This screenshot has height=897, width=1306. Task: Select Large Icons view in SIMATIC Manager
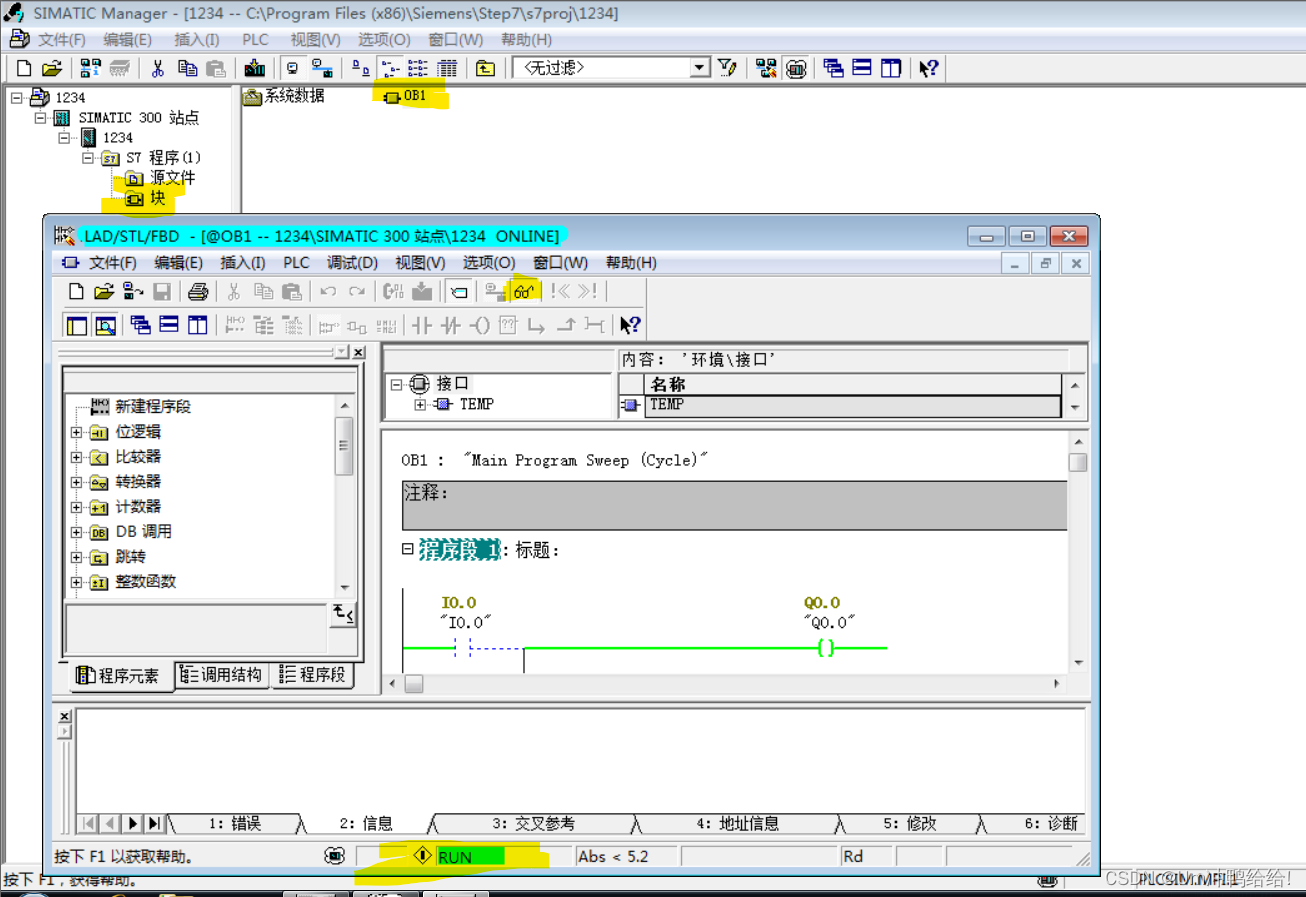(x=361, y=68)
